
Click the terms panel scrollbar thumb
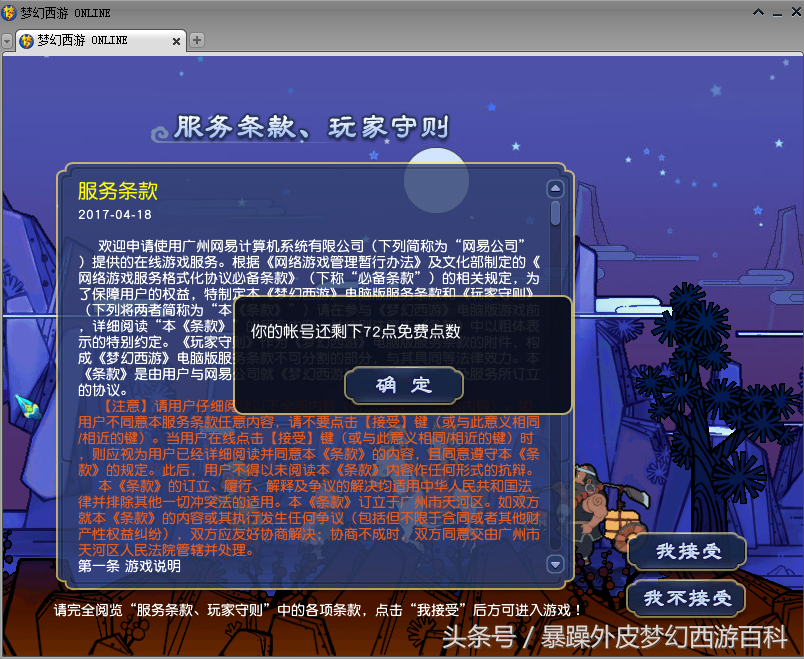pyautogui.click(x=555, y=213)
